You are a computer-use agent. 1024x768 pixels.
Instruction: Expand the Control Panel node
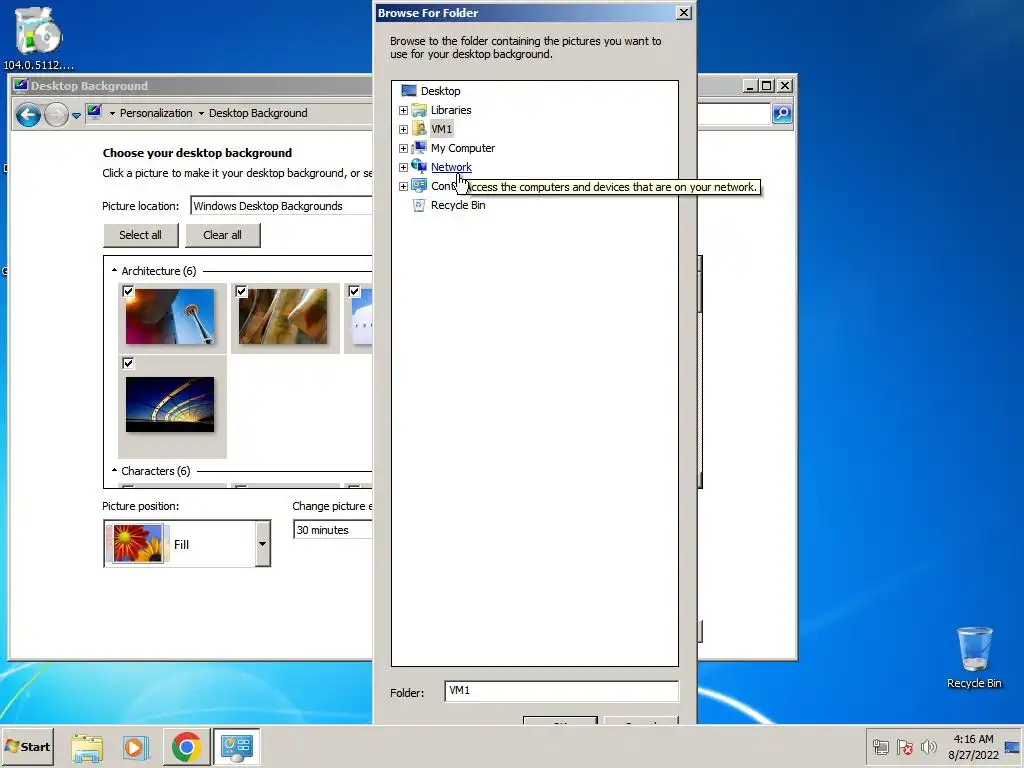pyautogui.click(x=403, y=186)
